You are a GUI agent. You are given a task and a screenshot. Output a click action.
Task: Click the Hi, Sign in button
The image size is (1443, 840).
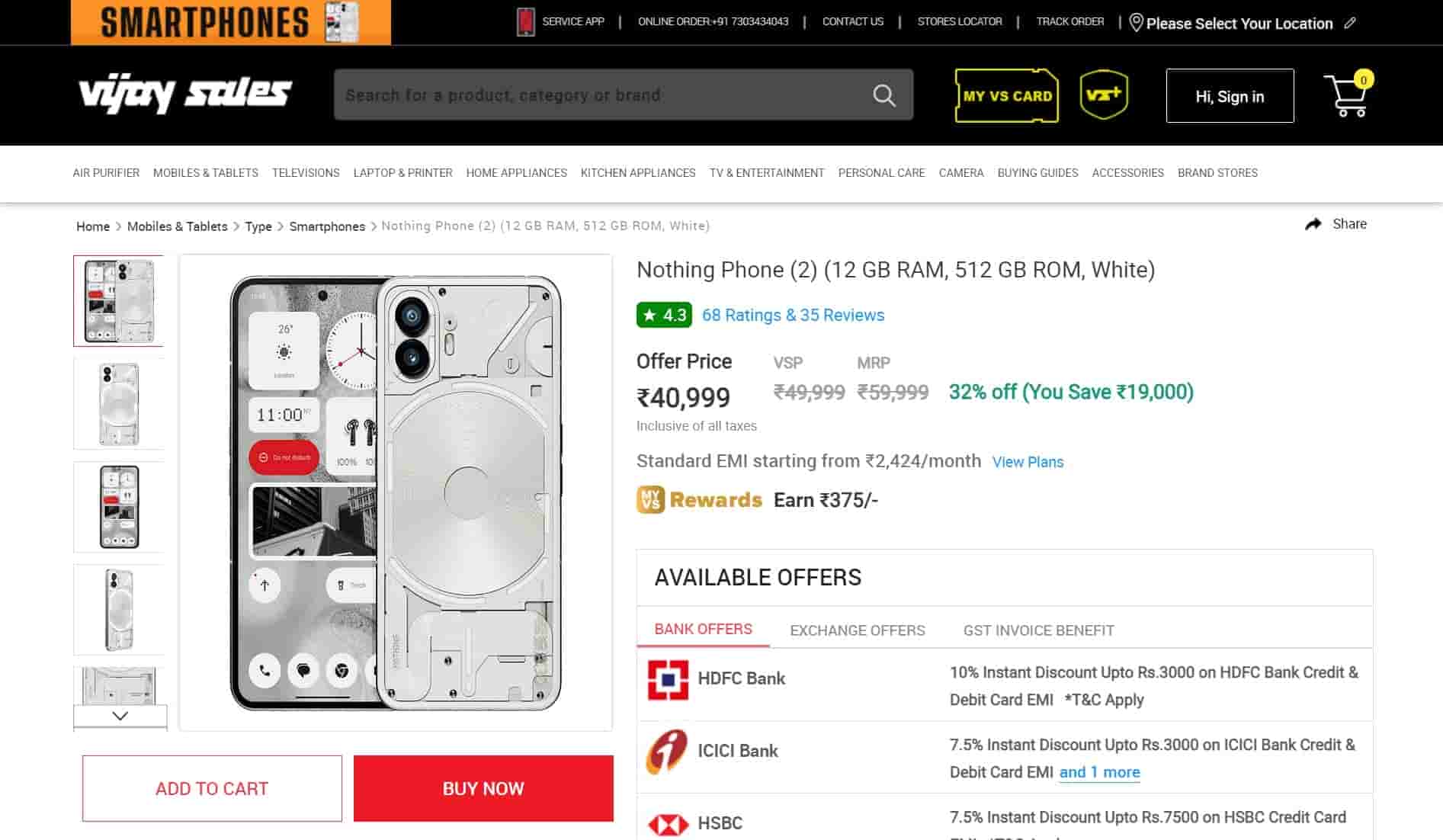pyautogui.click(x=1230, y=96)
